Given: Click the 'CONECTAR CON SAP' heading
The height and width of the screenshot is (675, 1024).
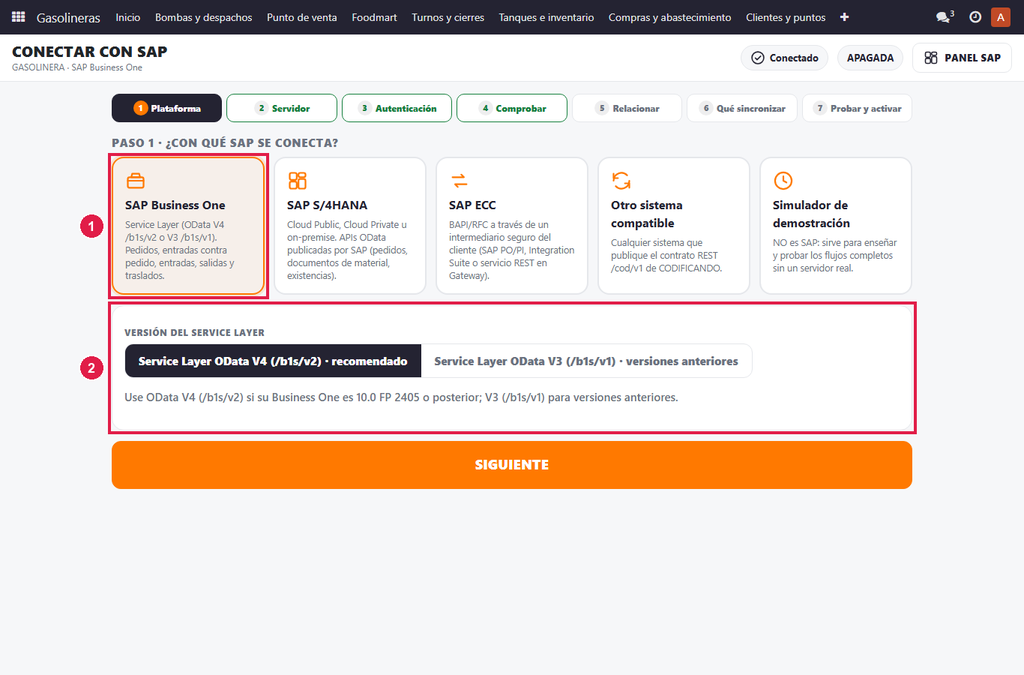Looking at the screenshot, I should (x=89, y=52).
